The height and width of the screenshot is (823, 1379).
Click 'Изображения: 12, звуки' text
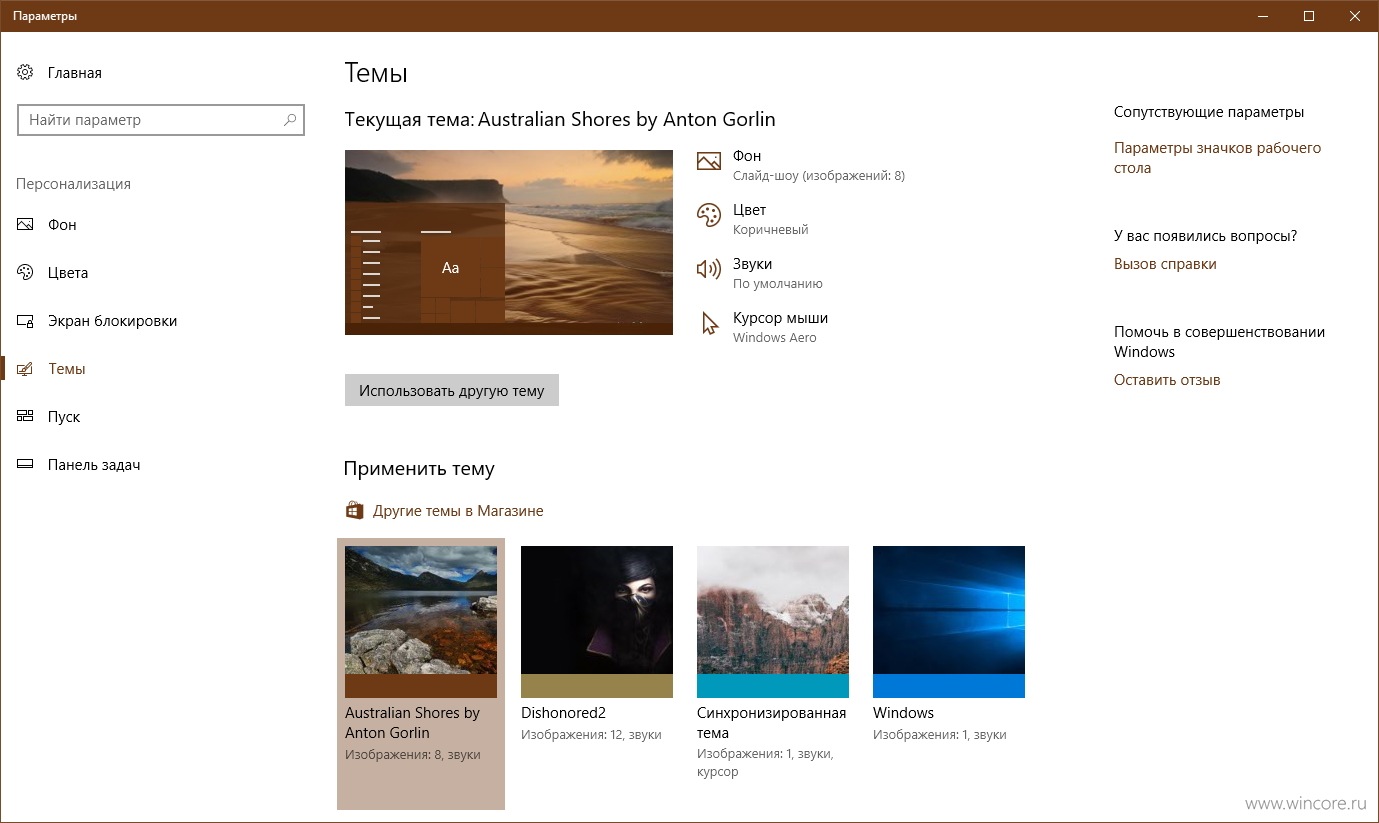(x=591, y=735)
